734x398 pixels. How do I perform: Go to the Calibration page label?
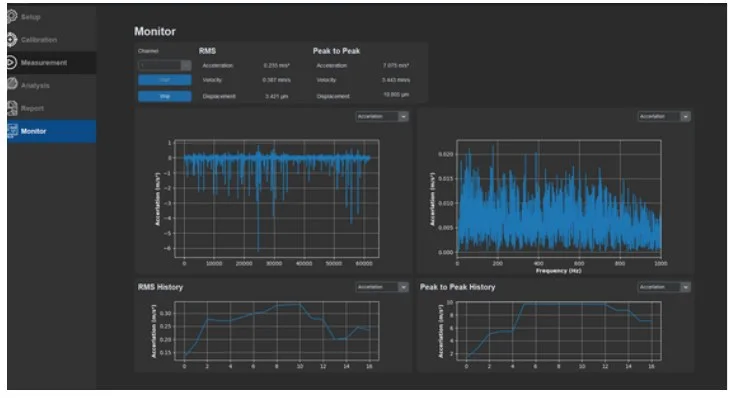point(39,40)
